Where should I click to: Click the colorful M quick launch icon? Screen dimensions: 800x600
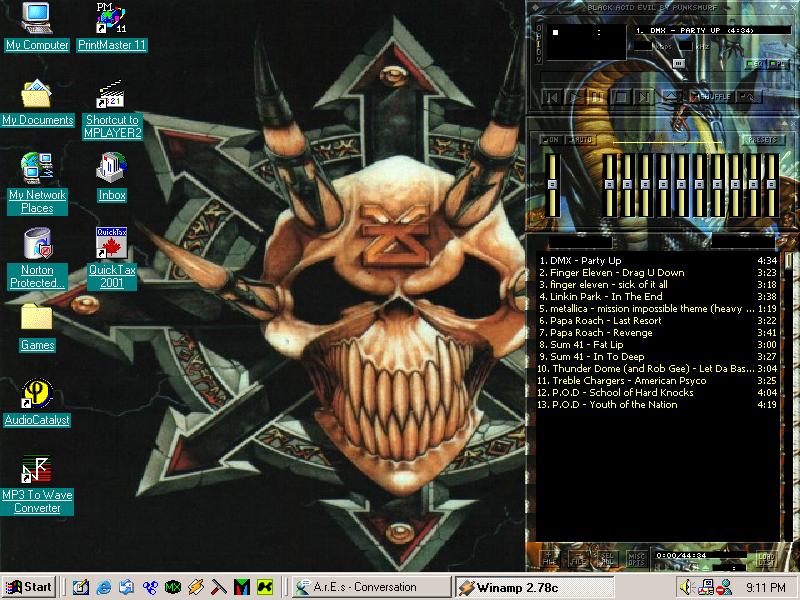242,587
